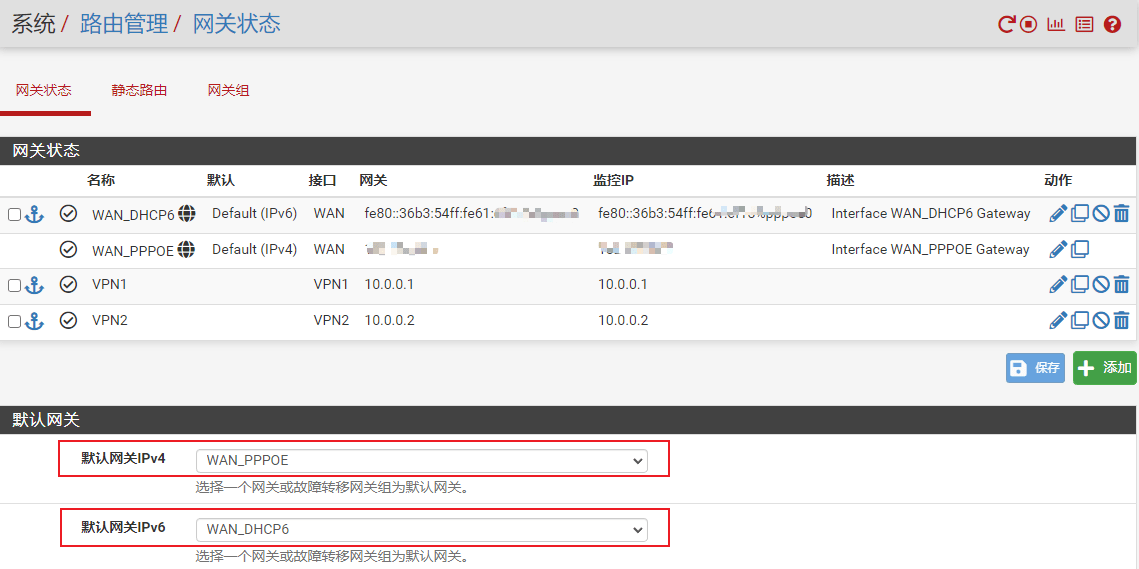Viewport: 1139px width, 569px height.
Task: Switch to the 网关组 tab
Action: click(228, 90)
